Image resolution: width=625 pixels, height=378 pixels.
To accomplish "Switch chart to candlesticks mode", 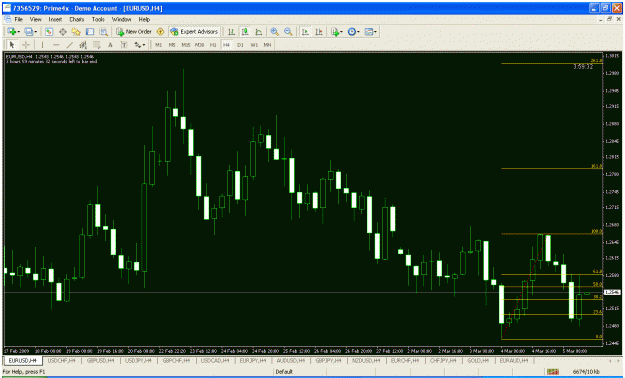I will coord(245,32).
